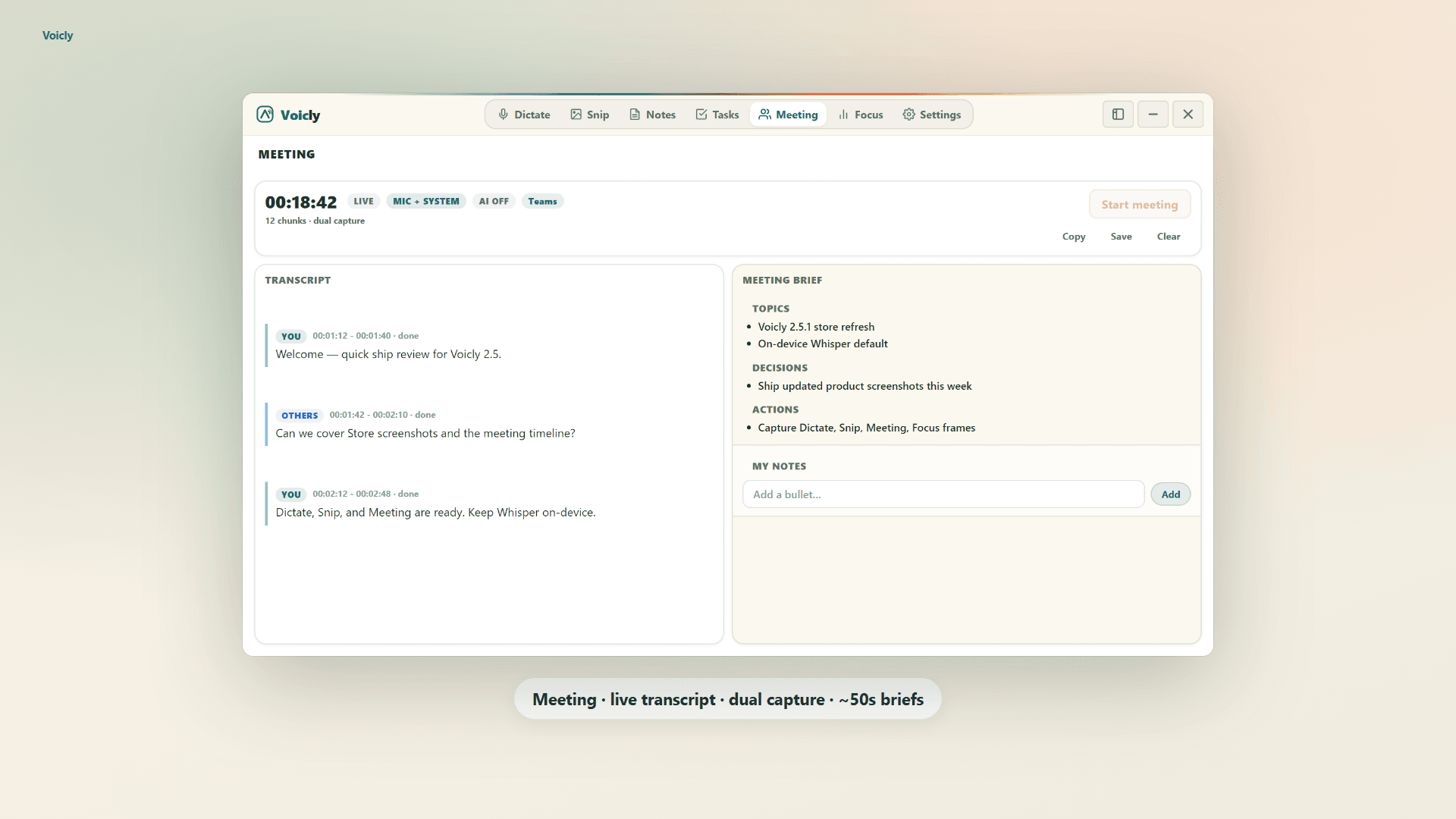Save the meeting transcript
1456x819 pixels.
1121,237
